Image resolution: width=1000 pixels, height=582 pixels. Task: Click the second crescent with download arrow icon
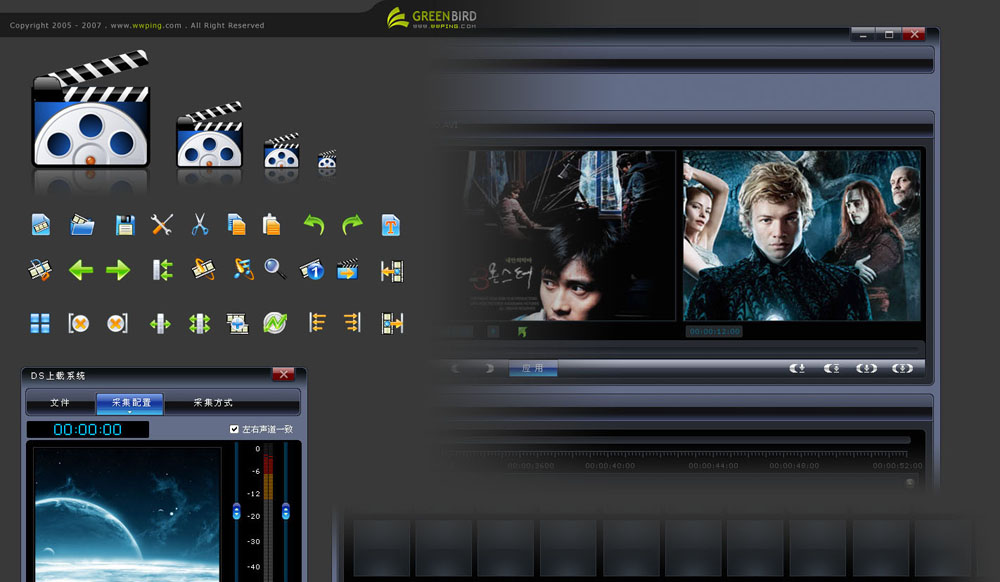pyautogui.click(x=832, y=368)
